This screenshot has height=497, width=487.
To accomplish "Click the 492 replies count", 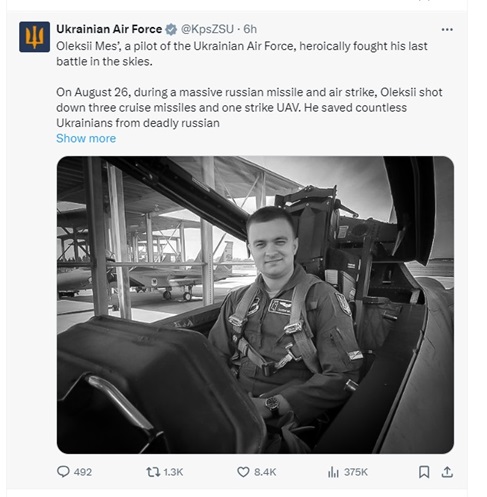I will click(83, 472).
